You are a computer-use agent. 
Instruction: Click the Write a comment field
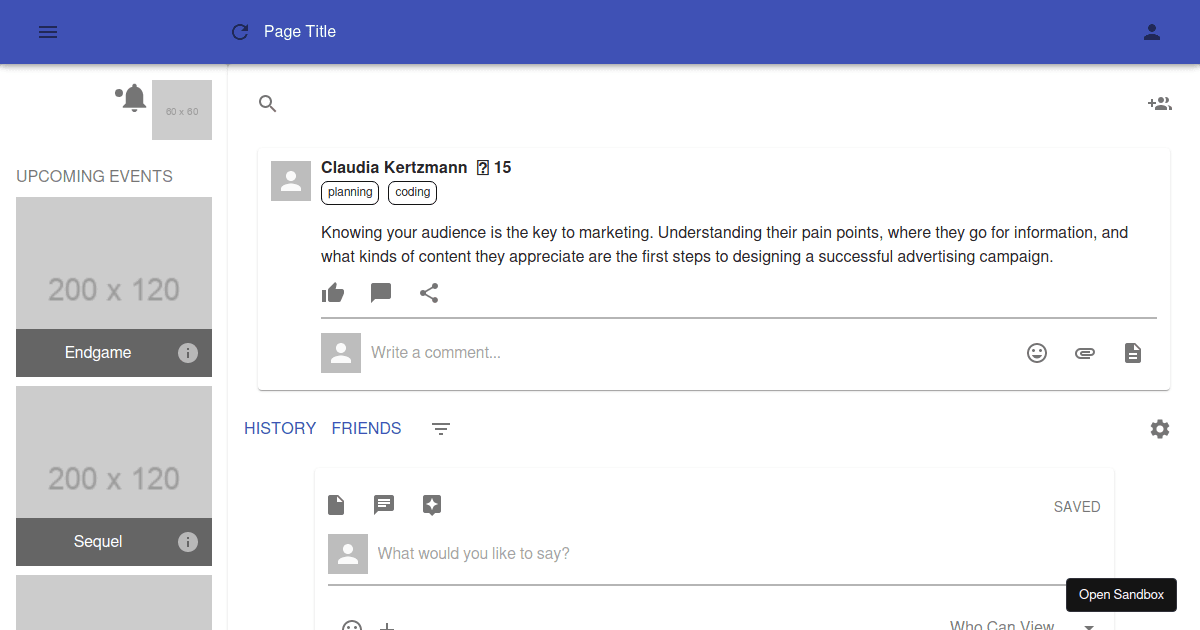click(x=690, y=353)
